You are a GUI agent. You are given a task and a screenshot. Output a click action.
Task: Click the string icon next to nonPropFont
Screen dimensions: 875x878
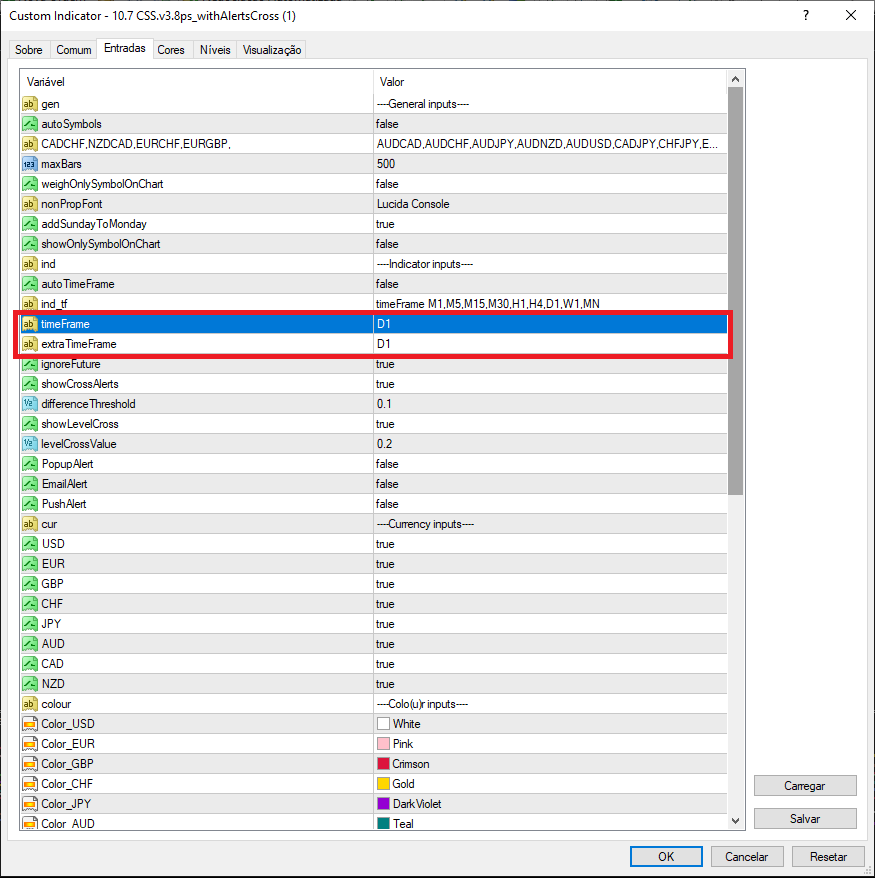(x=30, y=204)
